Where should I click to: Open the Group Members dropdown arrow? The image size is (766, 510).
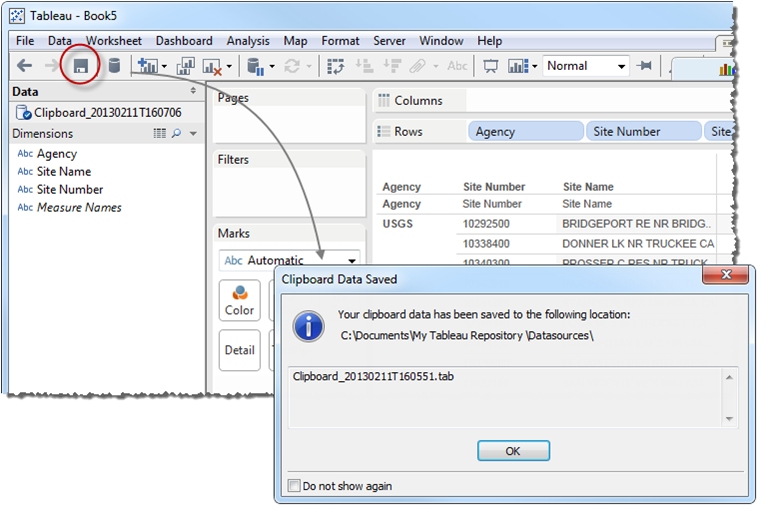pyautogui.click(x=436, y=66)
